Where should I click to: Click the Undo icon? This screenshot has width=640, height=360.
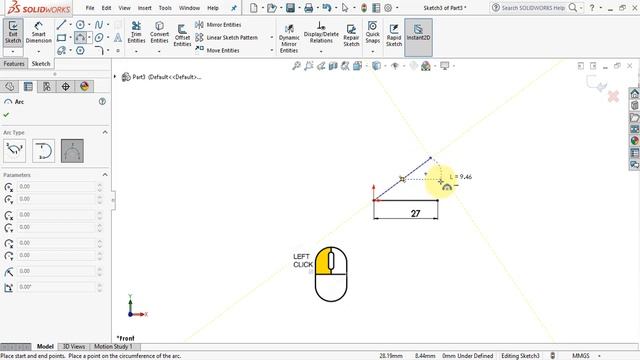327,8
